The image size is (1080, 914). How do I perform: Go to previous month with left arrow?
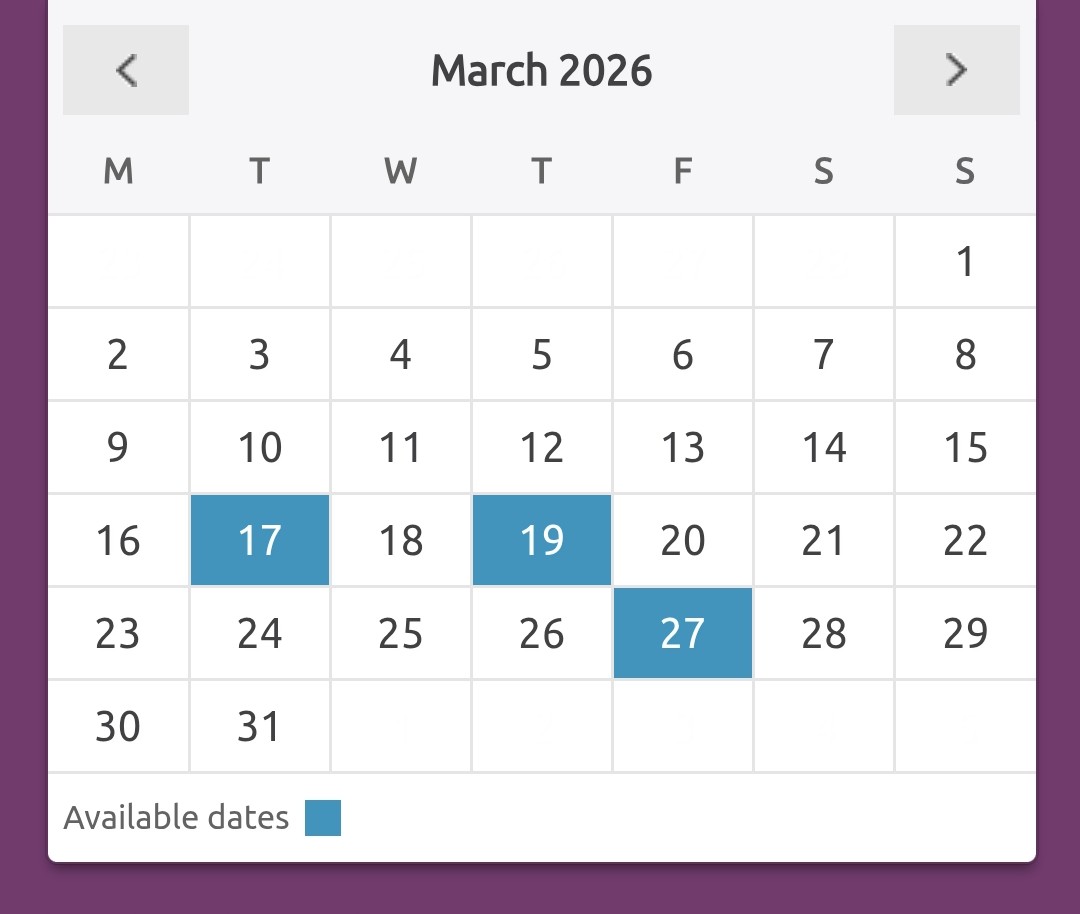click(126, 70)
